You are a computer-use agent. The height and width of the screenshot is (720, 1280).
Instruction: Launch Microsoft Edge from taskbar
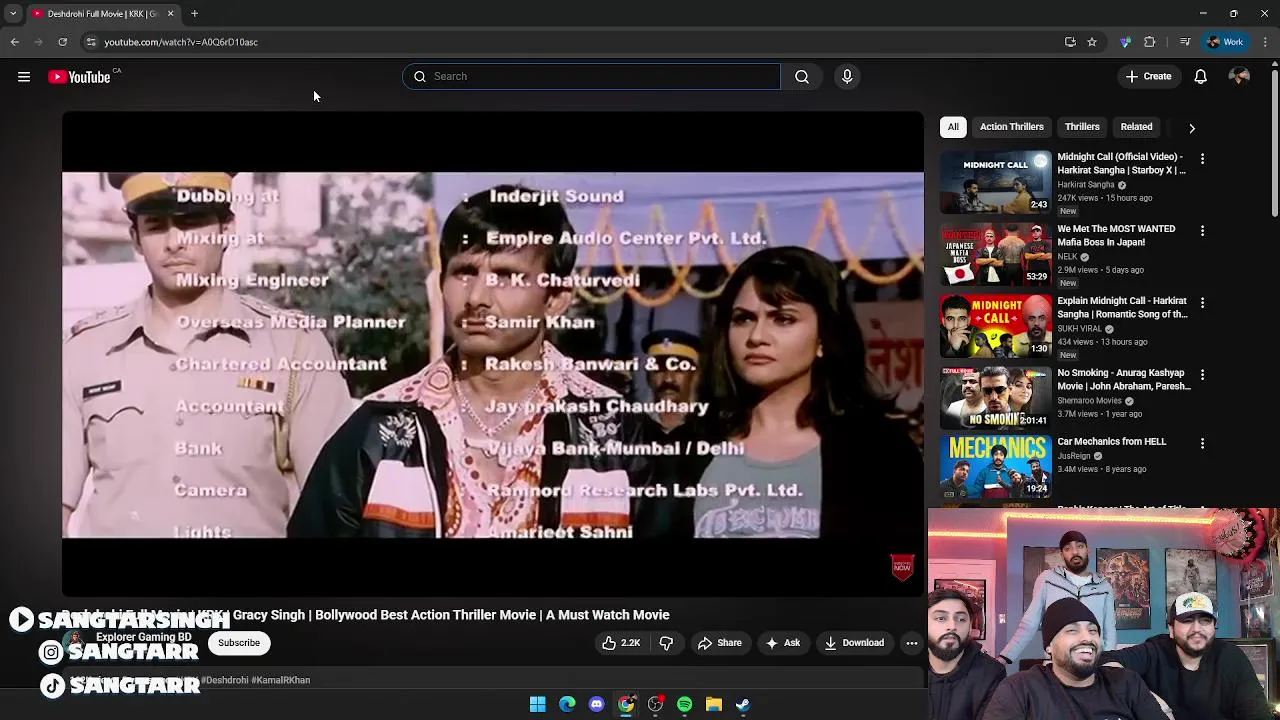[567, 704]
